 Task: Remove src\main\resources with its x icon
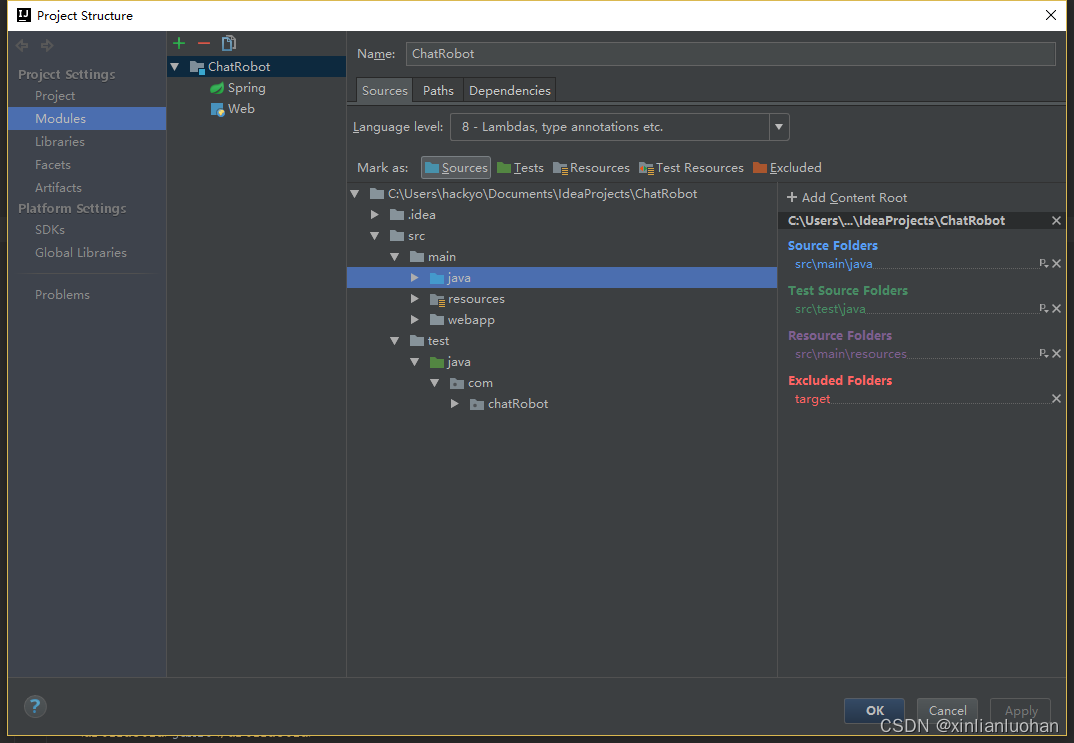pyautogui.click(x=1056, y=352)
